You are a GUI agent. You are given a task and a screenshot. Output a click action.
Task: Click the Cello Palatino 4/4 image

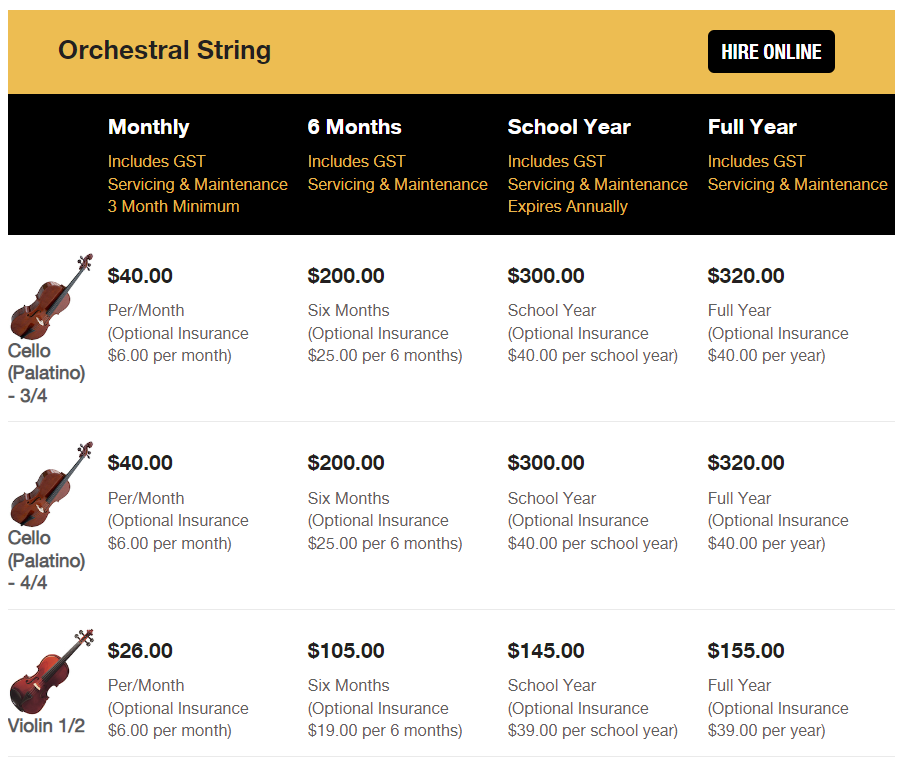pos(51,485)
